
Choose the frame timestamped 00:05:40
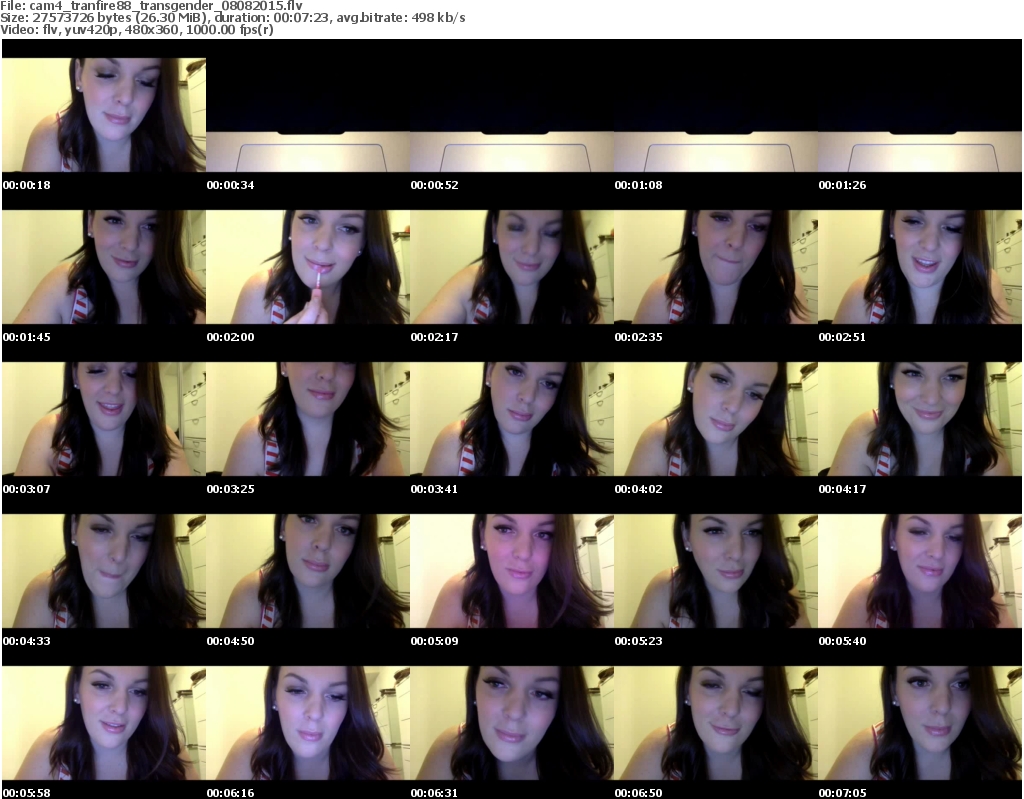click(x=920, y=571)
